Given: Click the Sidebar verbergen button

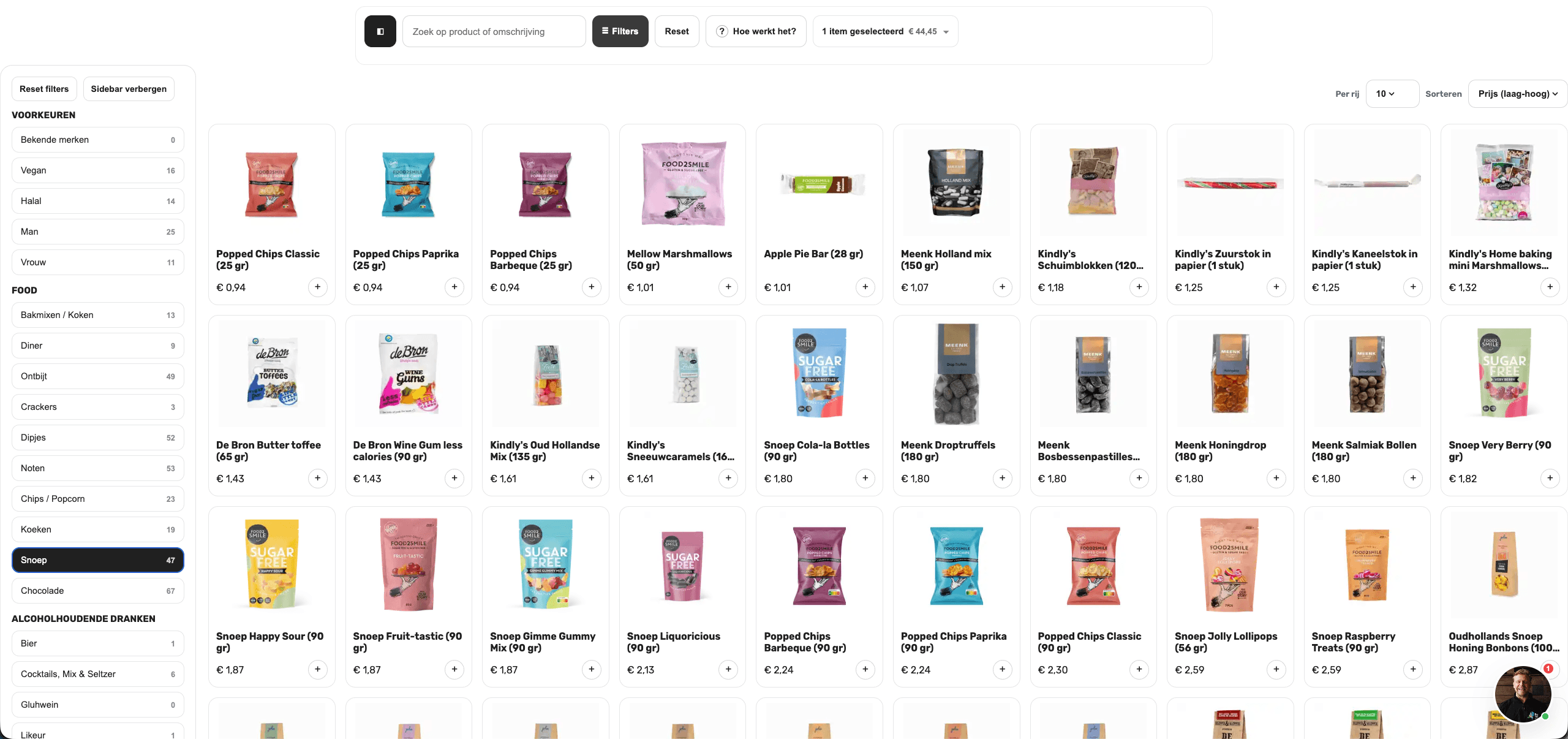Looking at the screenshot, I should (129, 89).
